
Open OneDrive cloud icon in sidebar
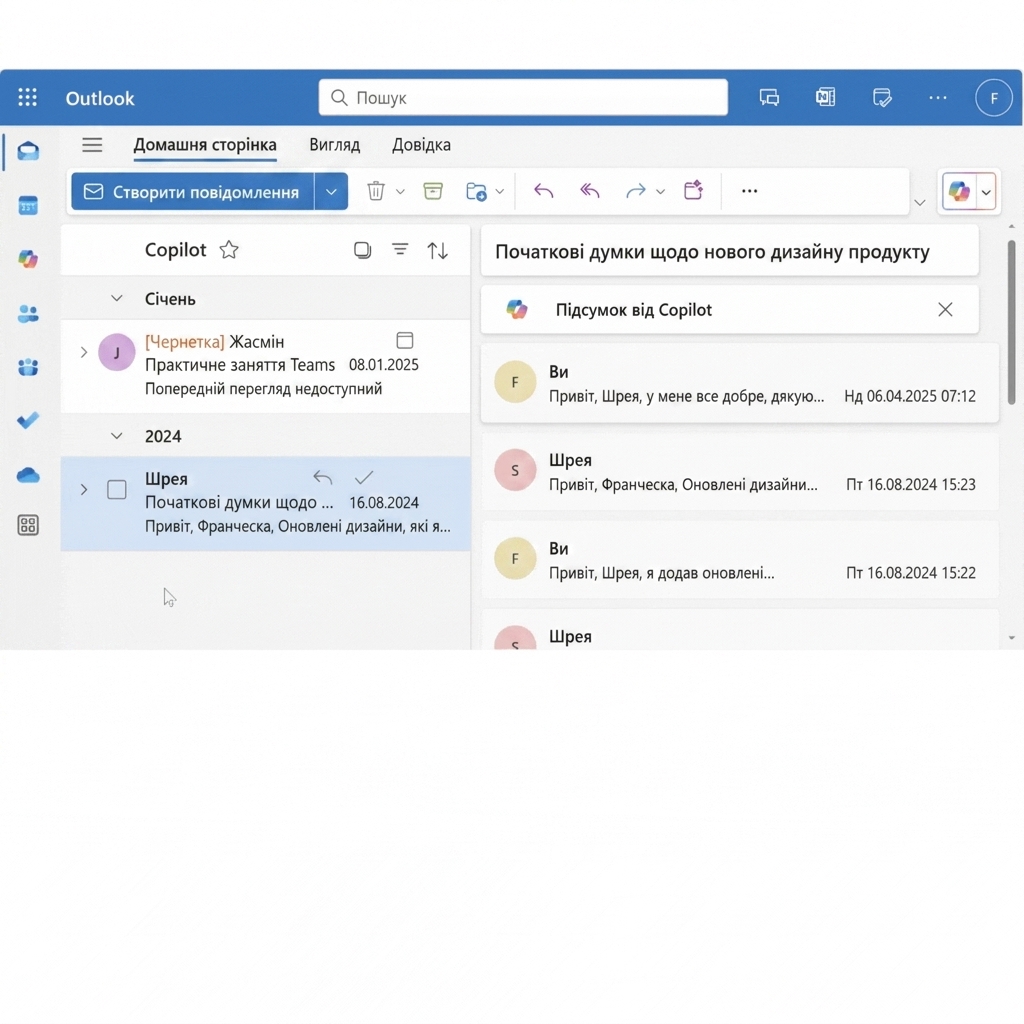click(x=28, y=475)
